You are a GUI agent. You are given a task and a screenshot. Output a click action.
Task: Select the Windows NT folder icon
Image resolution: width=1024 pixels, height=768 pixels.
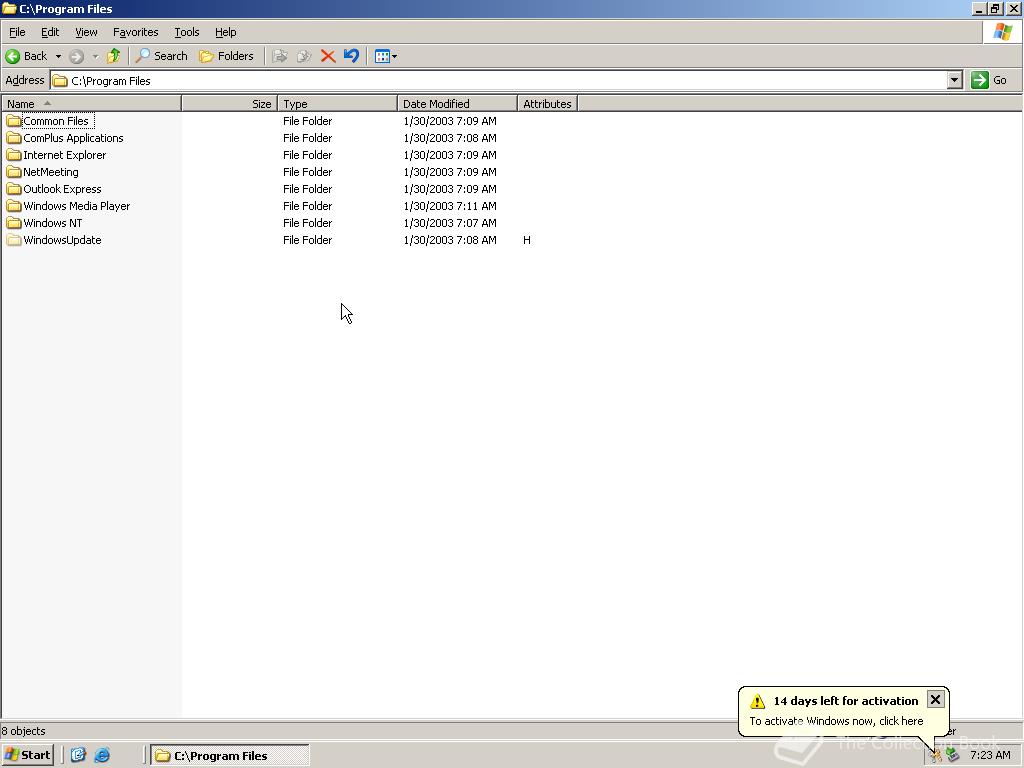[14, 223]
